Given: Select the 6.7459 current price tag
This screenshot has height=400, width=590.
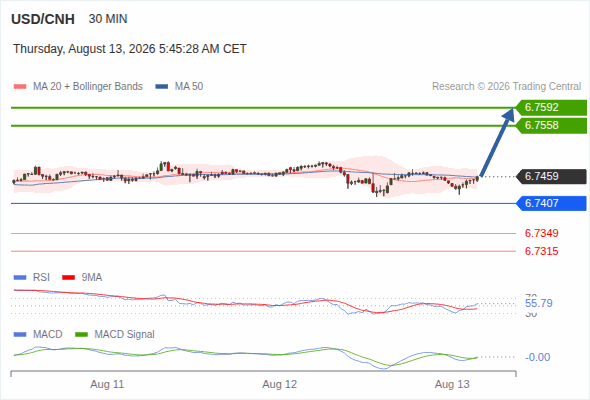Looking at the screenshot, I should (551, 176).
